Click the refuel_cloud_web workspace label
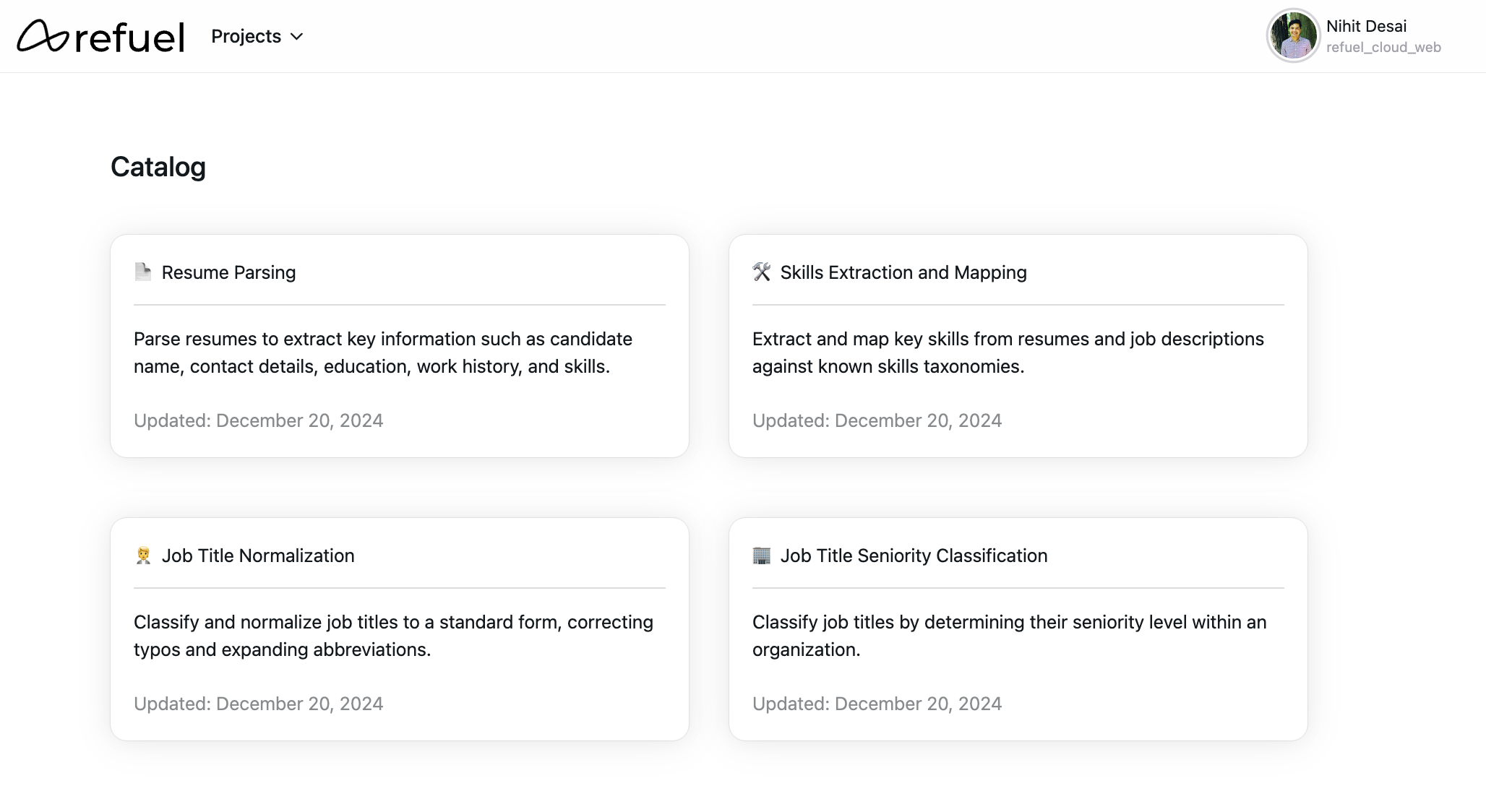This screenshot has width=1486, height=812. tap(1383, 47)
